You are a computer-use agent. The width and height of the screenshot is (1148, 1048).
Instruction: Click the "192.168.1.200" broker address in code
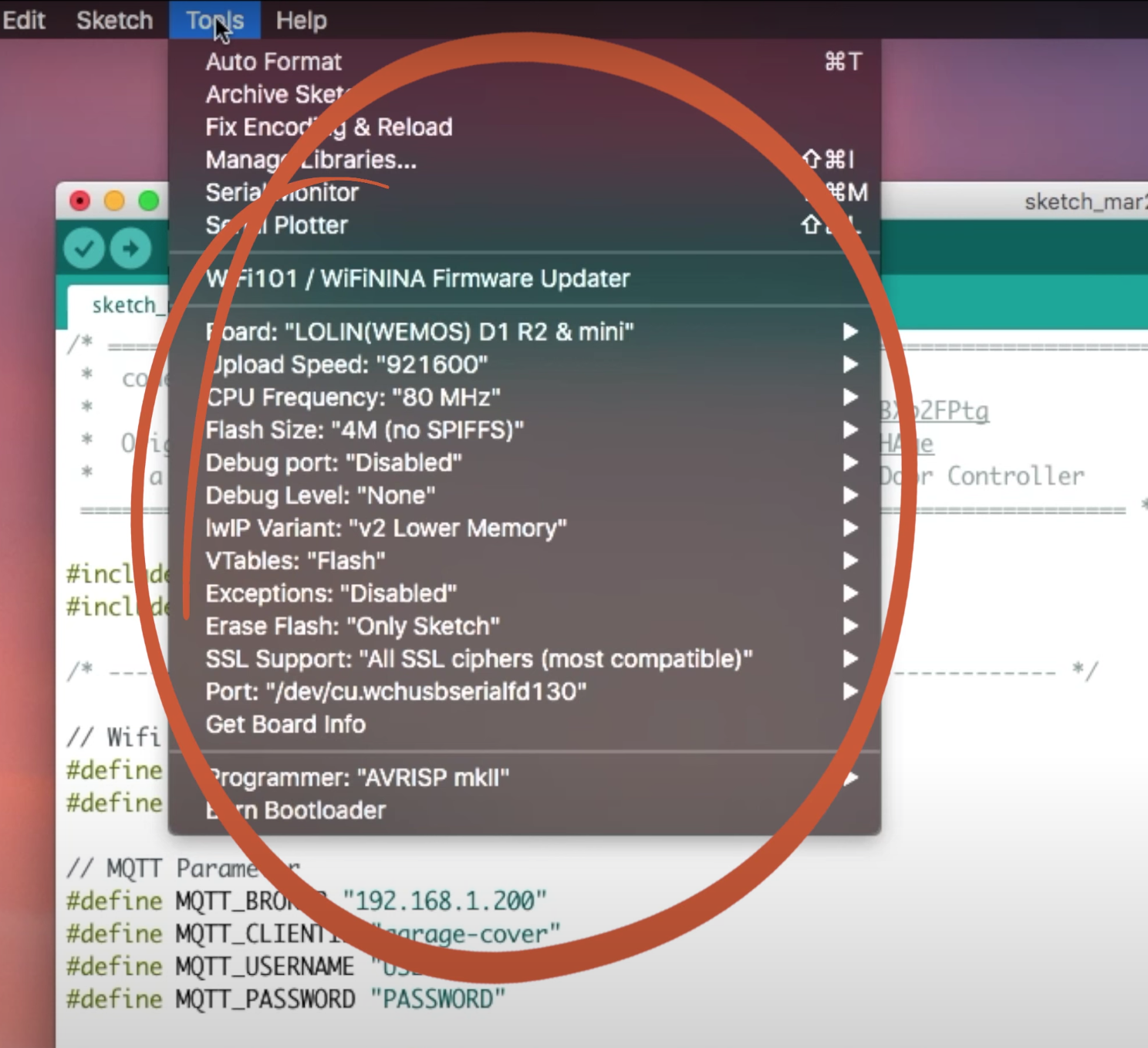coord(445,901)
